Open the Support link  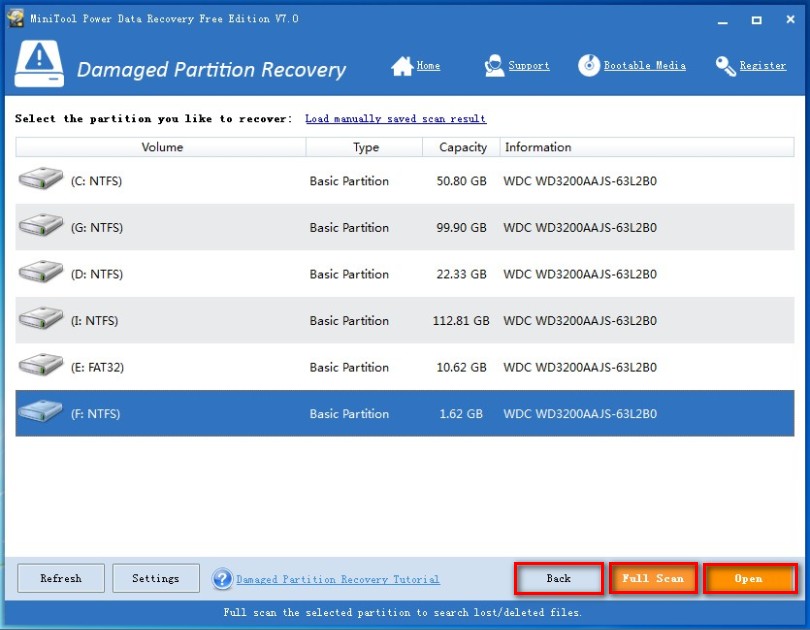click(528, 66)
